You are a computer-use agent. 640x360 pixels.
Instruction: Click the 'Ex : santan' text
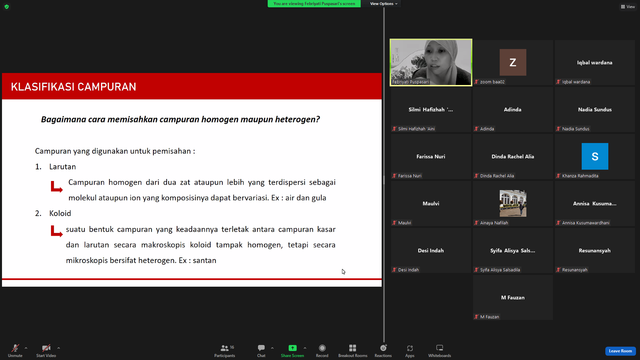point(198,260)
